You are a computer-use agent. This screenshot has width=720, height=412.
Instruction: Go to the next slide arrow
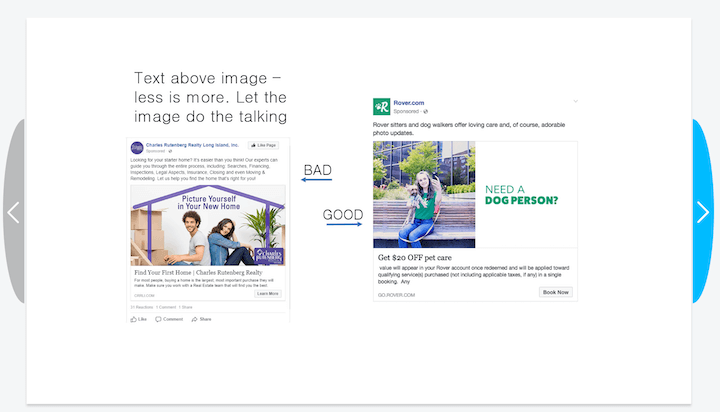702,212
